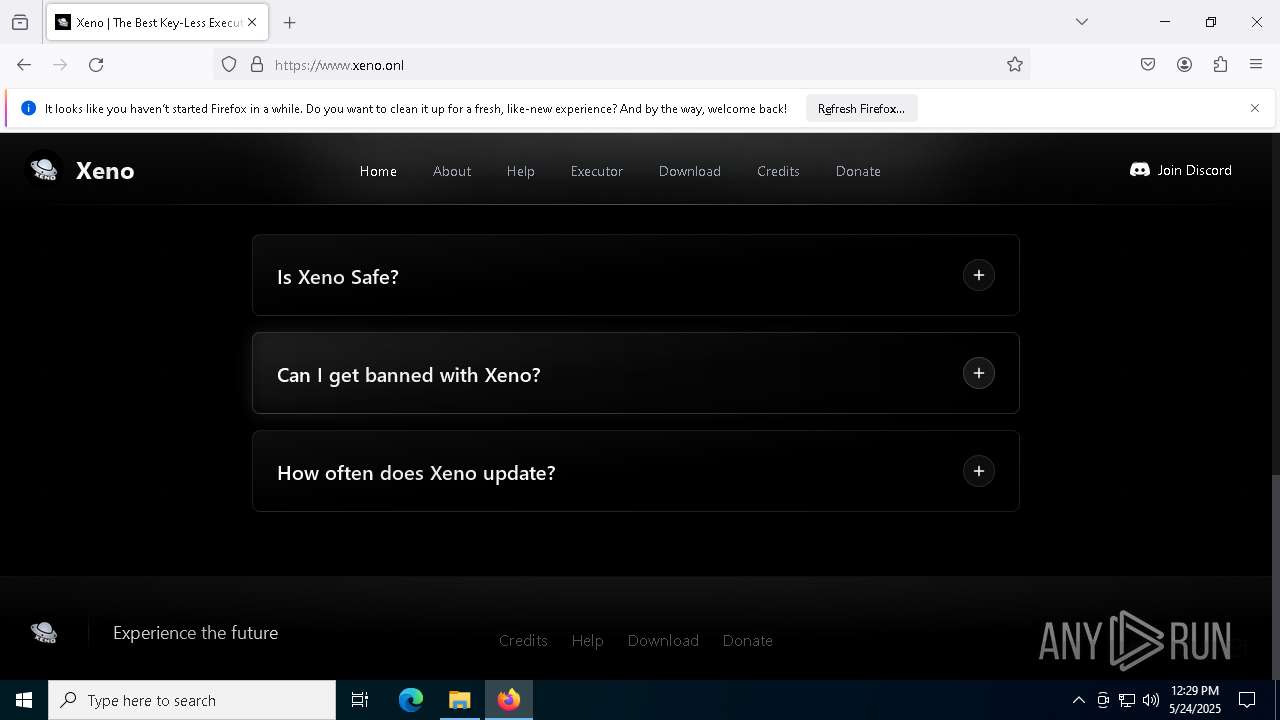Open clock and date in taskbar
This screenshot has height=720, width=1280.
1195,700
